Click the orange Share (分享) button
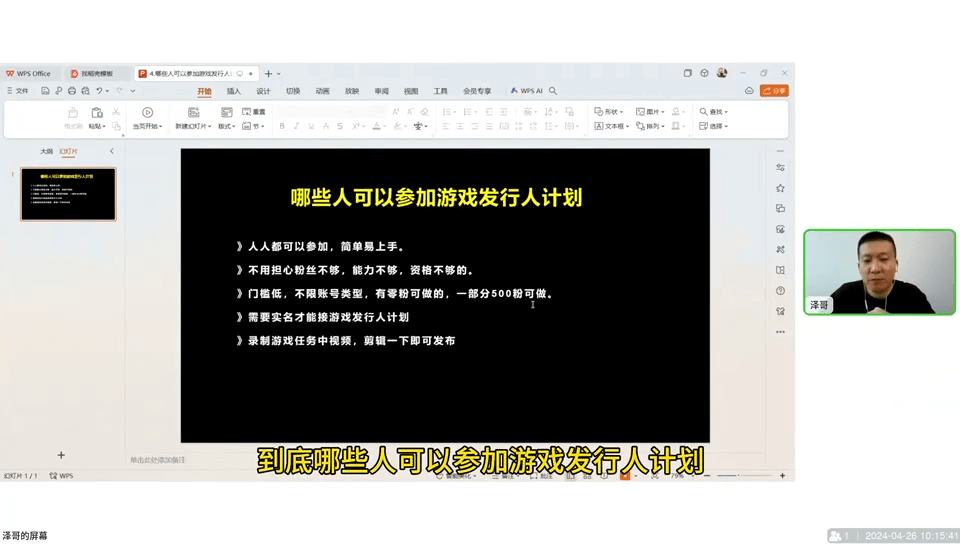Screen dimensions: 960x544 coord(774,91)
